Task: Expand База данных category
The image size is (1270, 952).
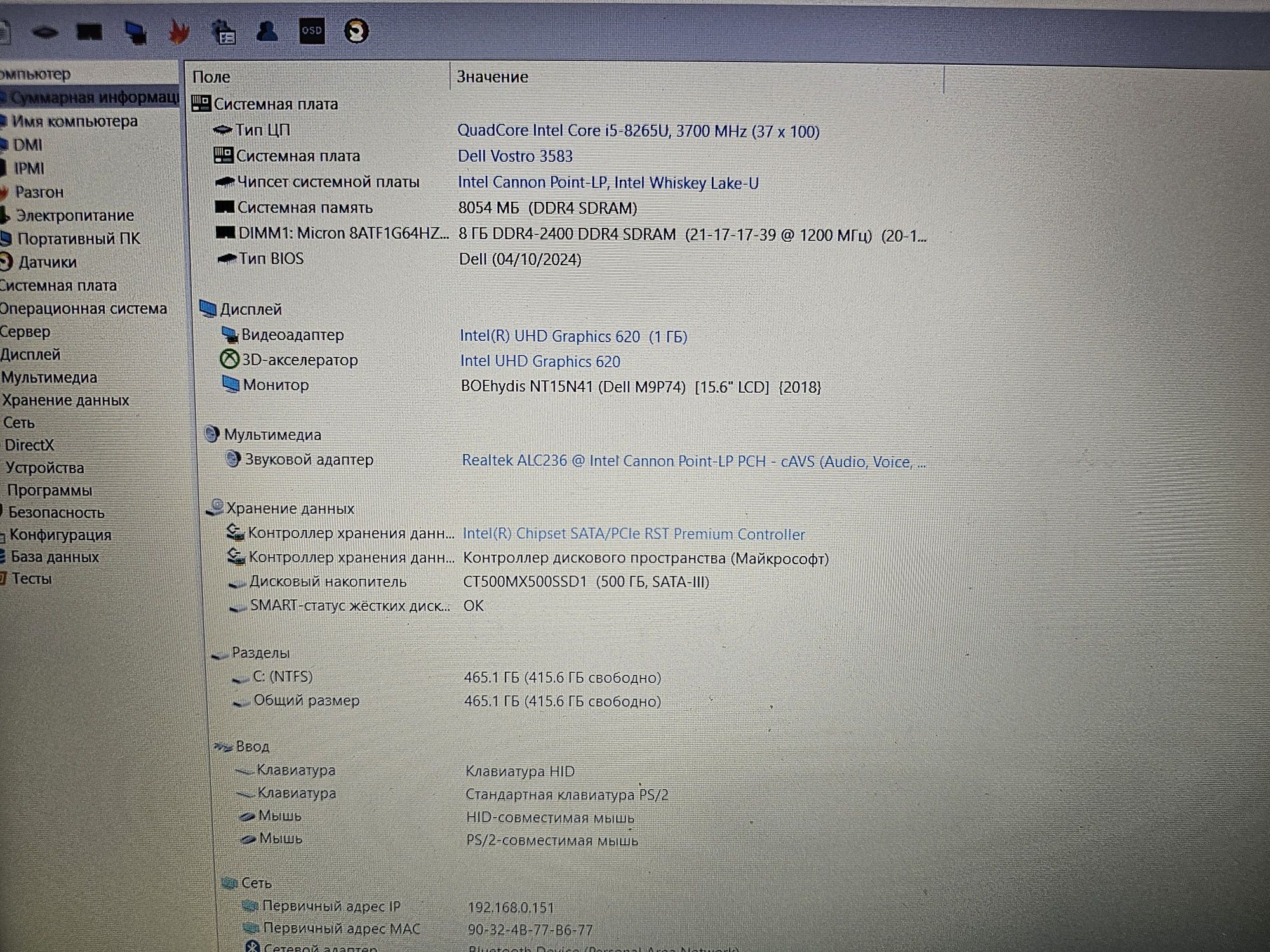Action: 55,557
